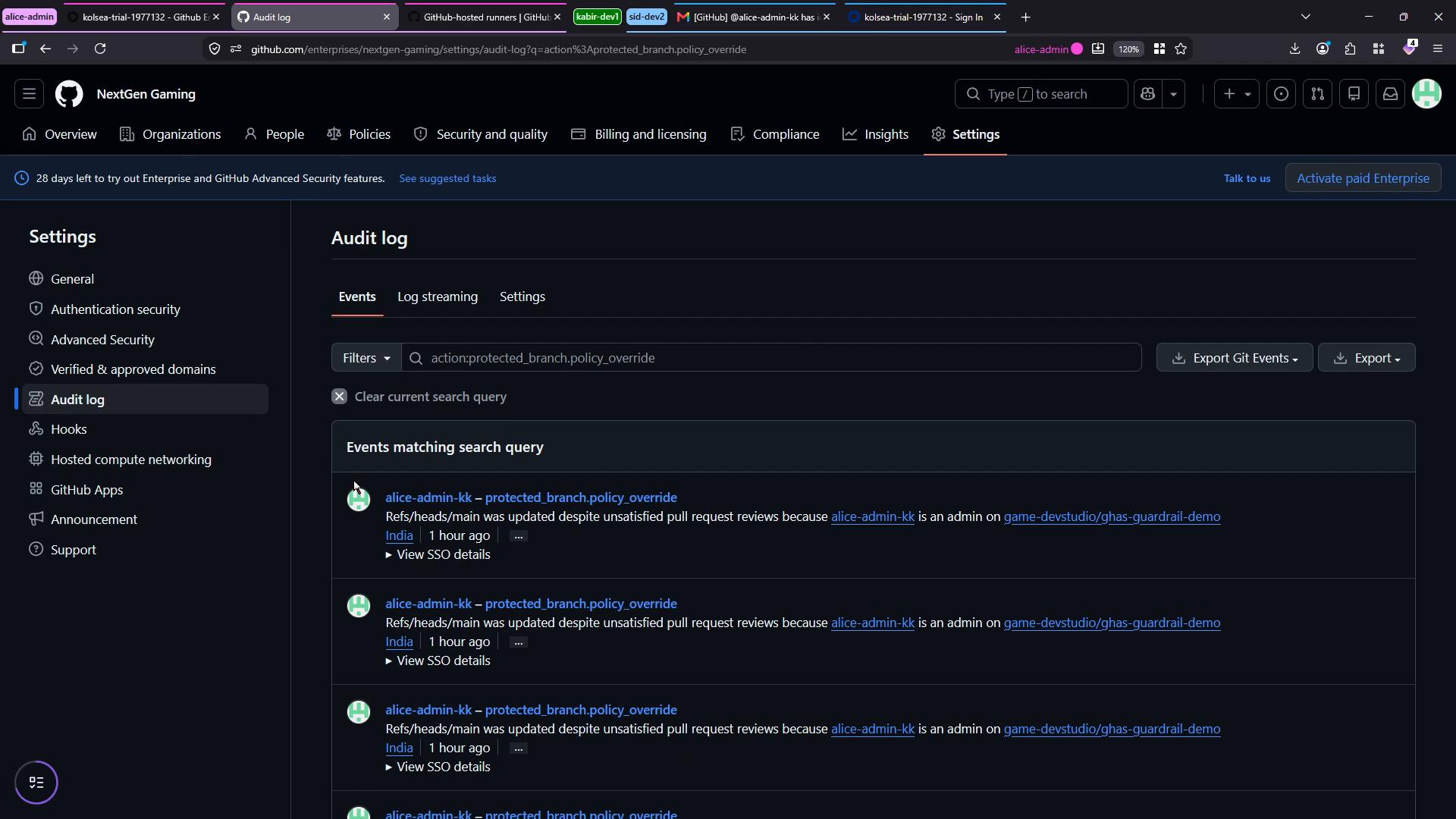This screenshot has height=819, width=1456.
Task: Focus the Type / to search box
Action: pyautogui.click(x=1041, y=94)
